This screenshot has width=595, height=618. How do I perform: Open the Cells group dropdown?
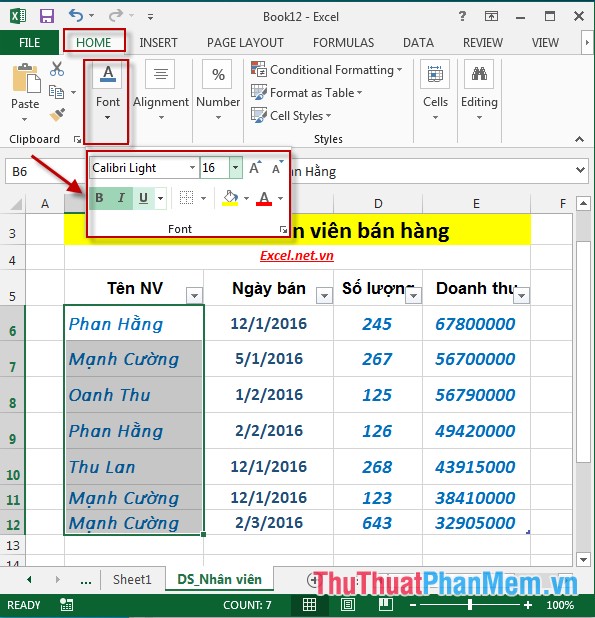click(x=435, y=91)
